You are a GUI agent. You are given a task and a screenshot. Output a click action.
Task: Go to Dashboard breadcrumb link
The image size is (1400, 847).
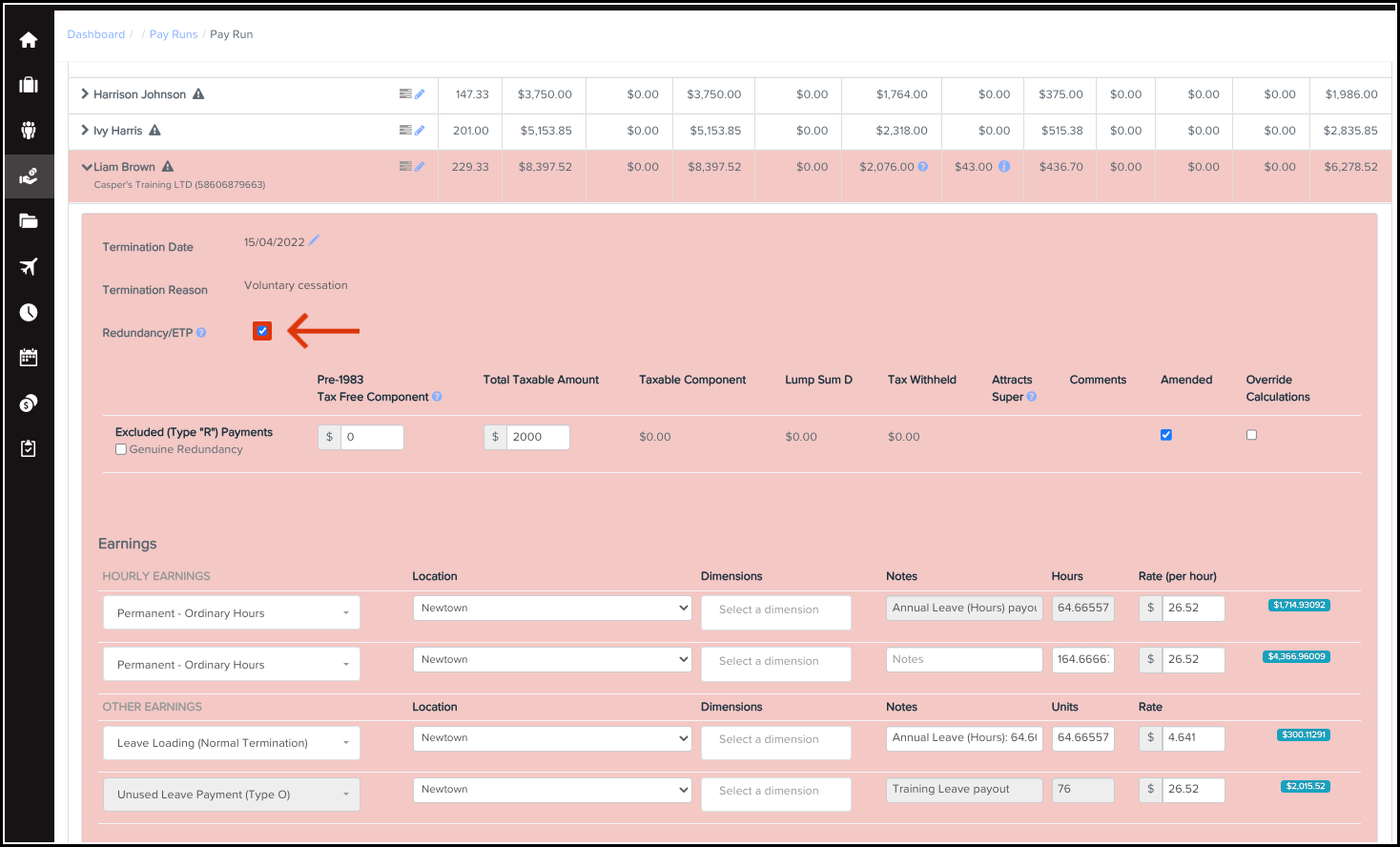click(95, 34)
